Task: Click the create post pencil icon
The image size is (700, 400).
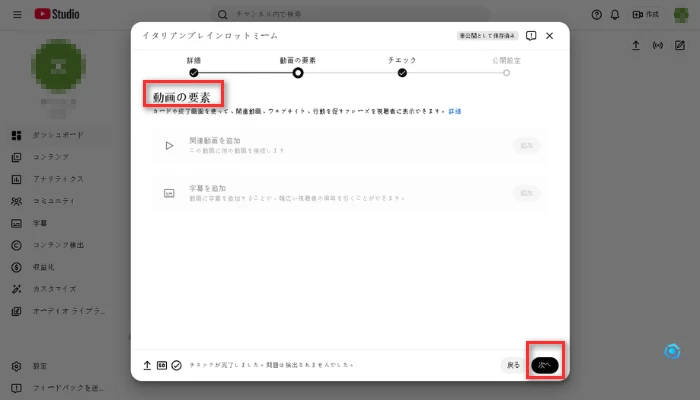Action: pos(679,45)
